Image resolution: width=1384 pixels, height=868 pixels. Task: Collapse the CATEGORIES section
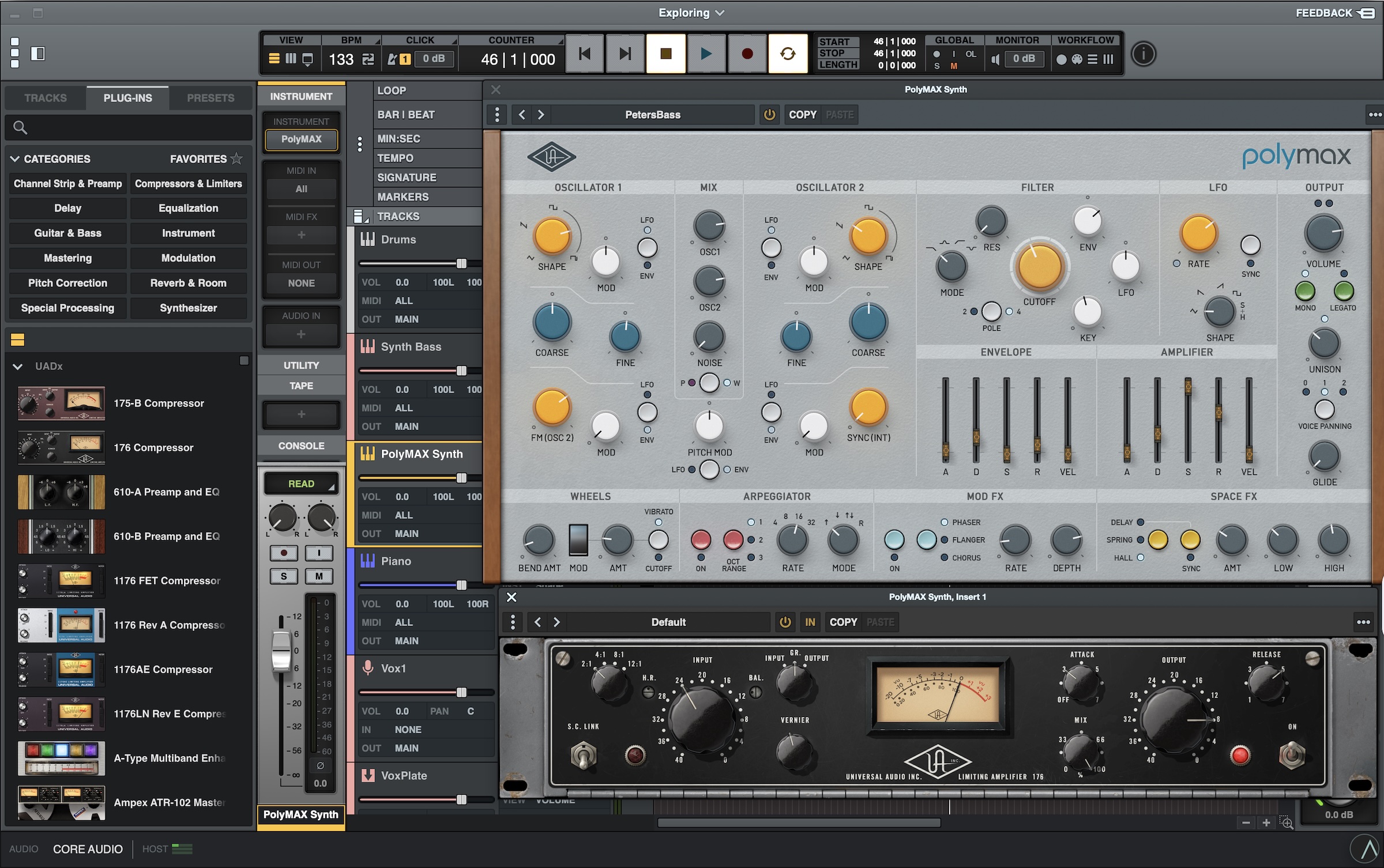coord(16,159)
